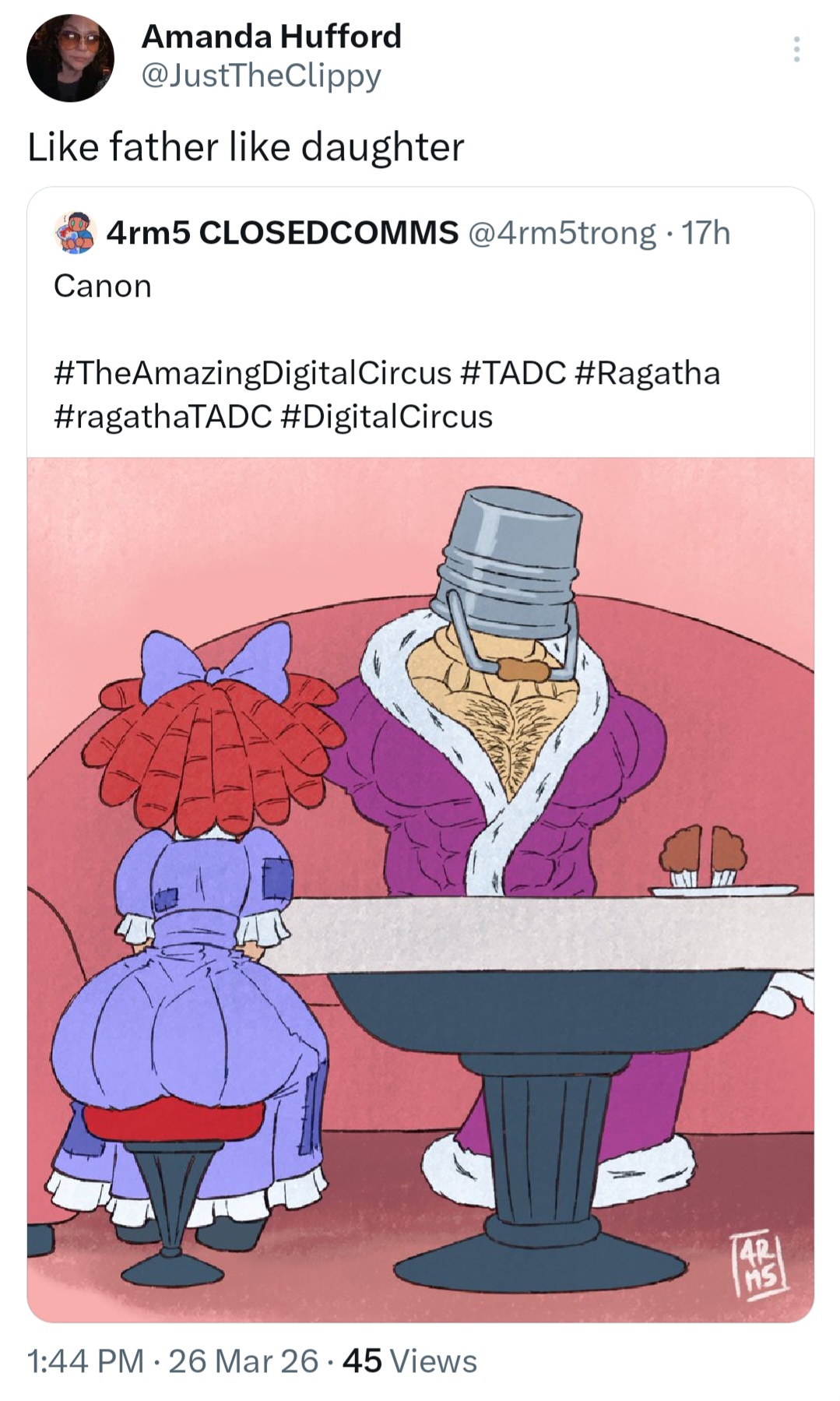Viewport: 840px width, 1401px height.
Task: Click the 'Like father like daughter' text
Action: coord(246,146)
